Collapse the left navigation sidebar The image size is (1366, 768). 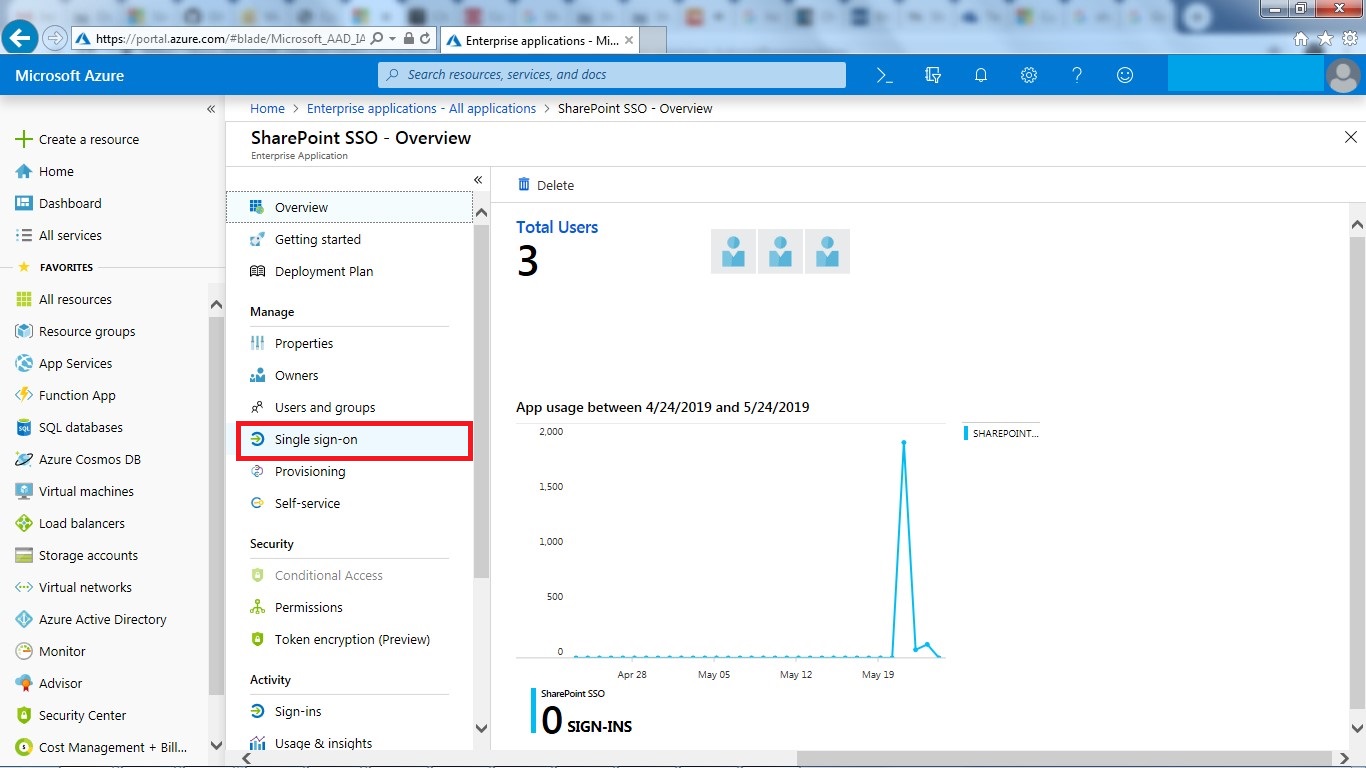211,109
